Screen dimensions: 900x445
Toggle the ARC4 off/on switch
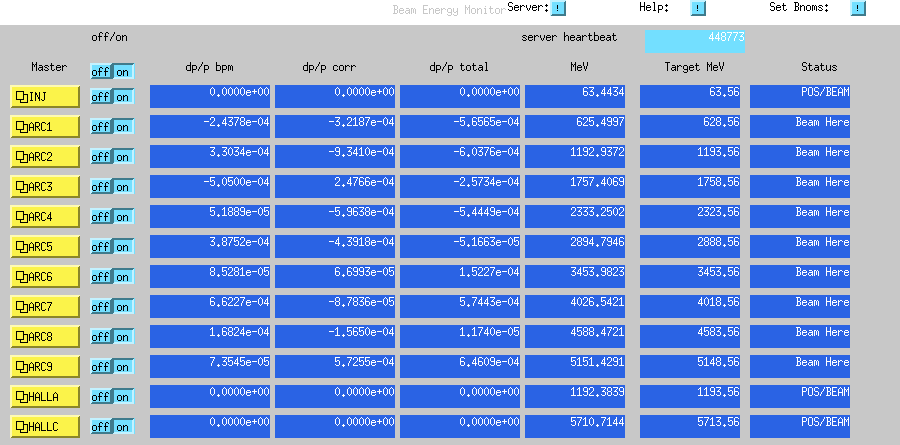(x=112, y=216)
